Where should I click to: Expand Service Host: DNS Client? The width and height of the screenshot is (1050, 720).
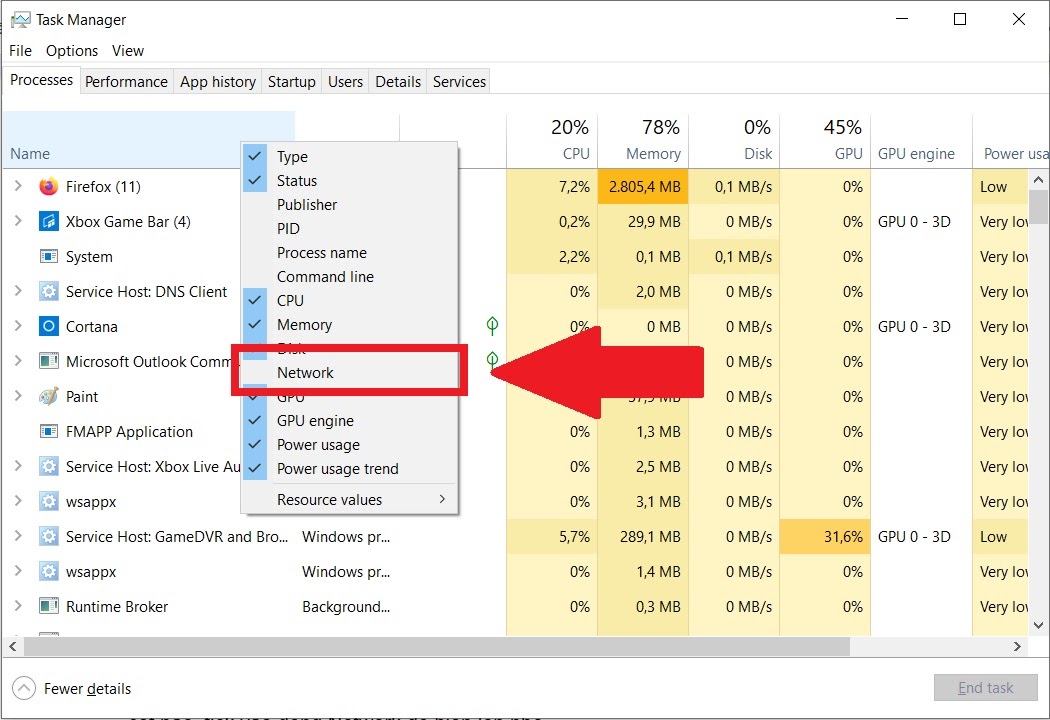[18, 291]
